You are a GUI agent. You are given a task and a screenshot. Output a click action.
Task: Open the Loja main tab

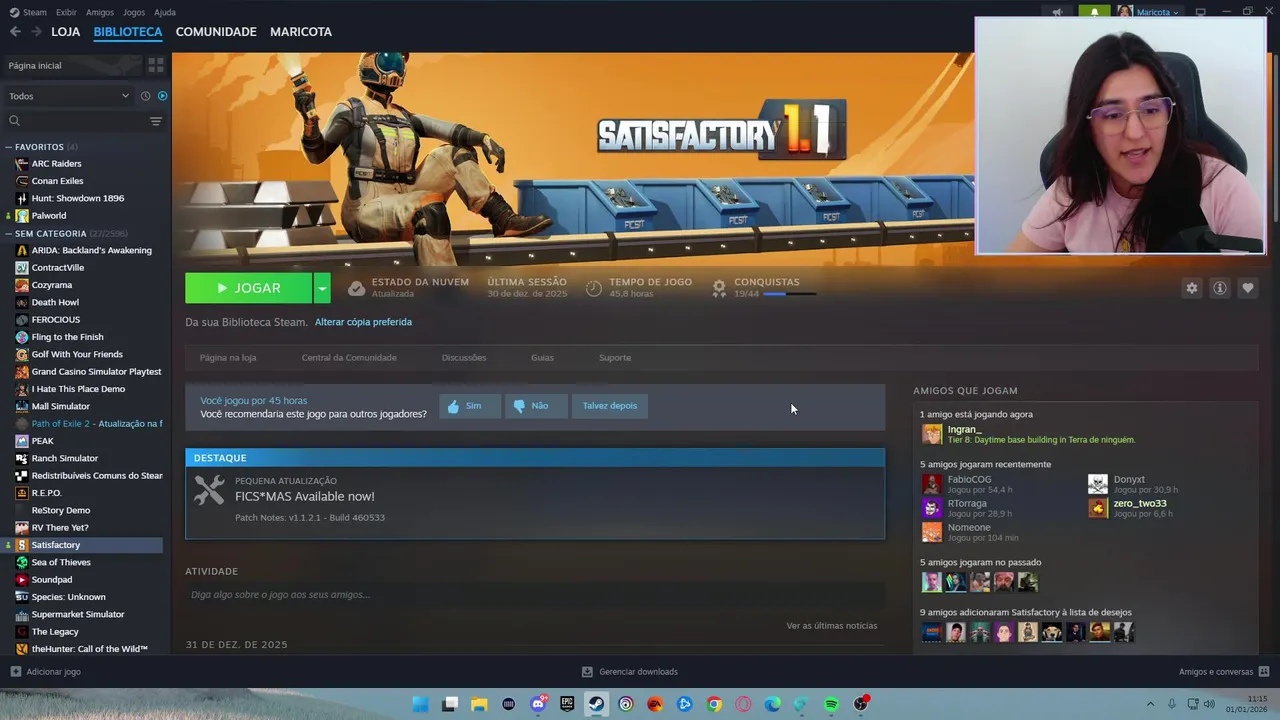coord(65,32)
